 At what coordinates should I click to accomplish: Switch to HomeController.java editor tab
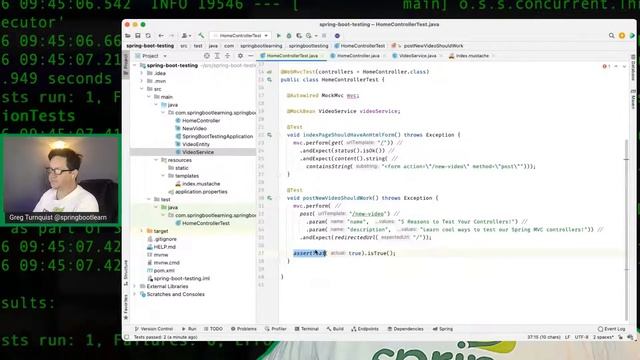[x=357, y=56]
